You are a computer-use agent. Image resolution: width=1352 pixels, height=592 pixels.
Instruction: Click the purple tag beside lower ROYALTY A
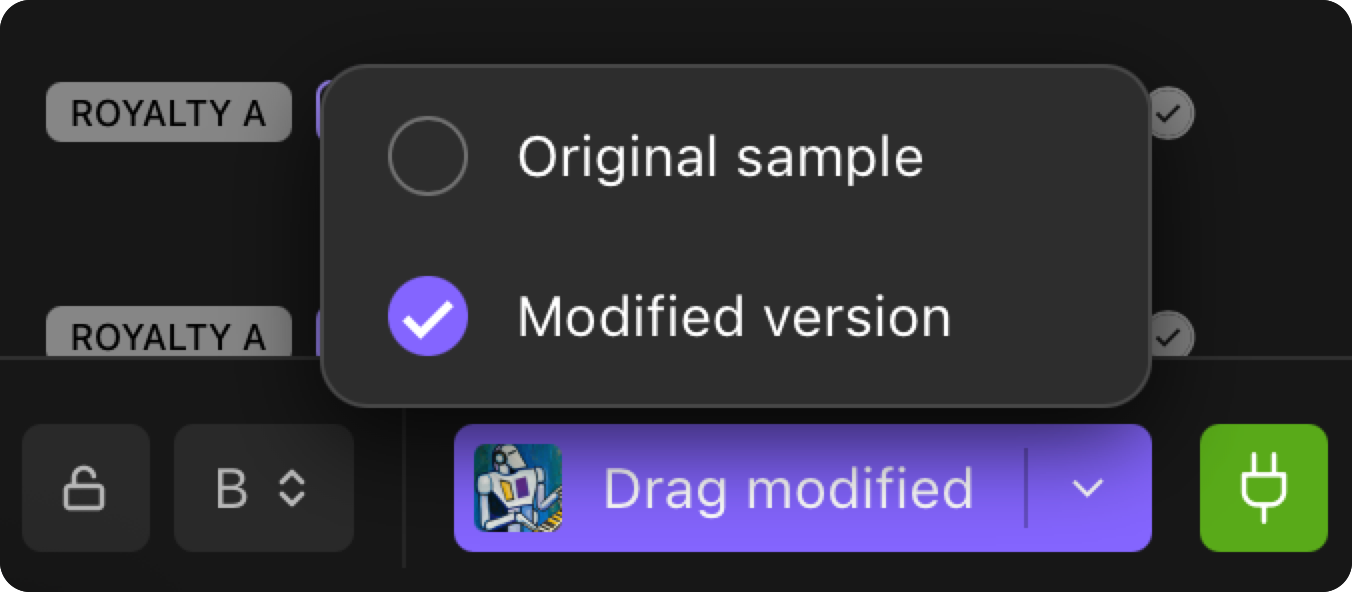coord(319,331)
